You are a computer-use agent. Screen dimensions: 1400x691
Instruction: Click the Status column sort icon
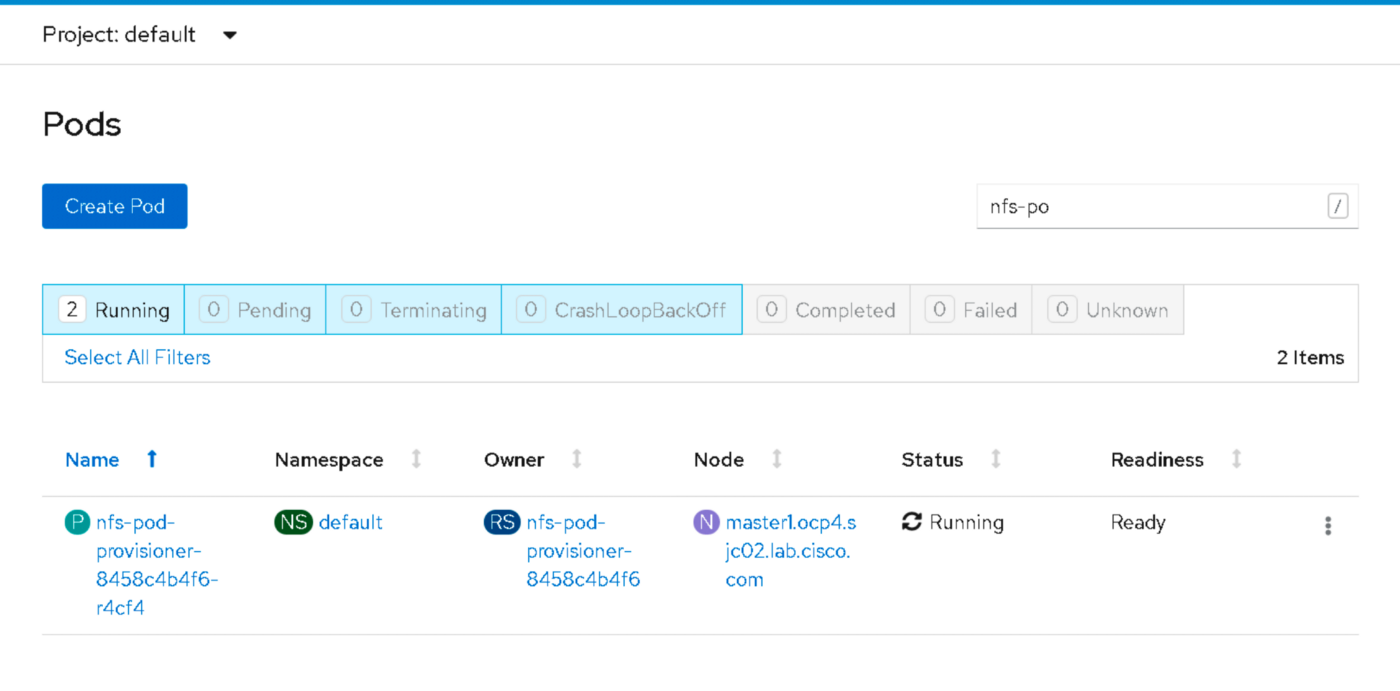point(995,459)
